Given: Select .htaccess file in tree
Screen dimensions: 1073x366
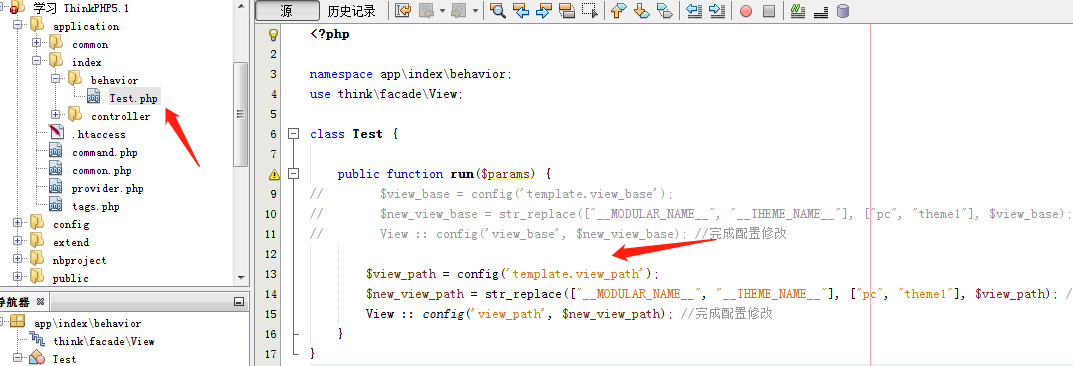Looking at the screenshot, I should coord(99,135).
